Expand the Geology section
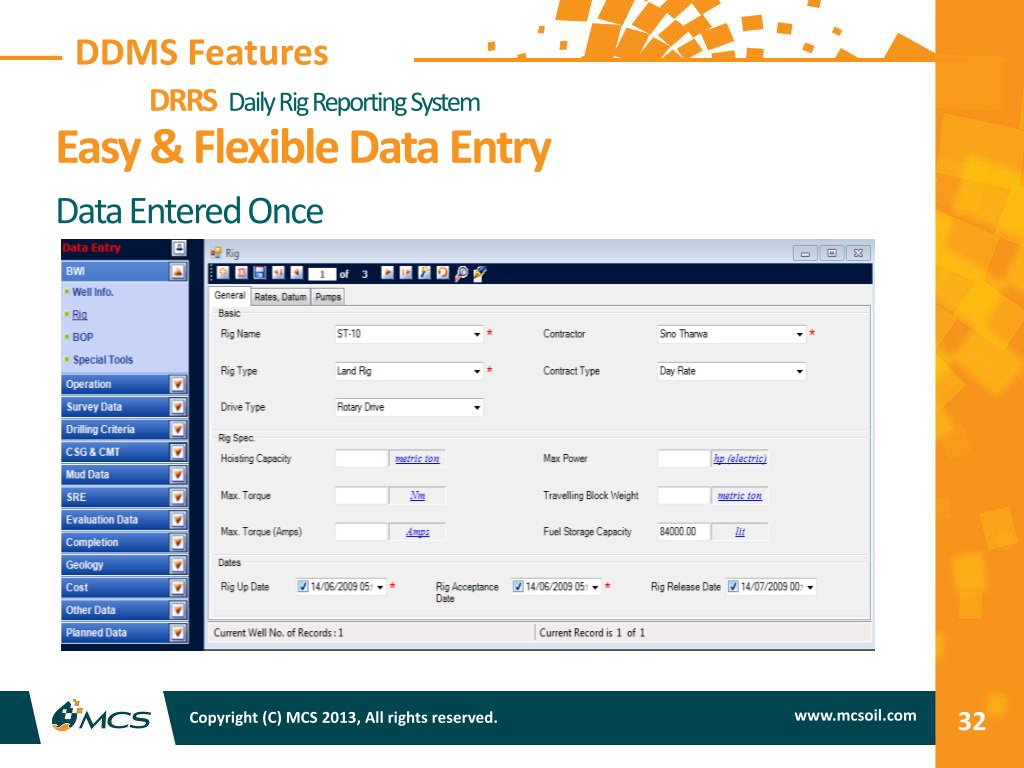The height and width of the screenshot is (768, 1024). tap(178, 565)
